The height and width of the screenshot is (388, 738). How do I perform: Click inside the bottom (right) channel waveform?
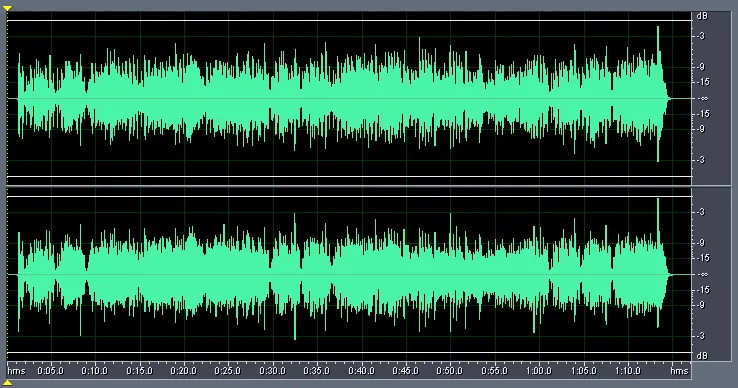click(349, 275)
